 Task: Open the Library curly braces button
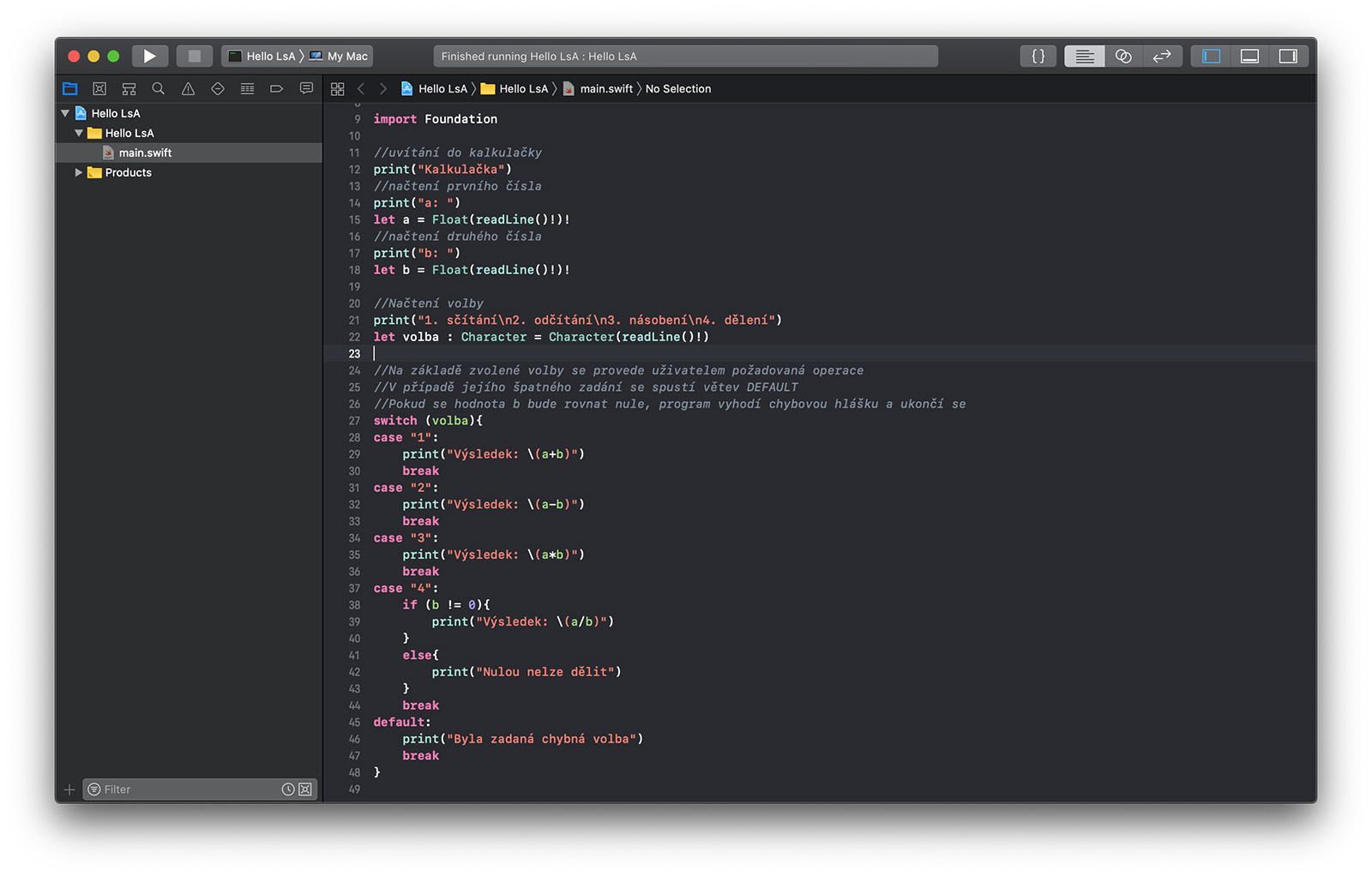point(1038,56)
